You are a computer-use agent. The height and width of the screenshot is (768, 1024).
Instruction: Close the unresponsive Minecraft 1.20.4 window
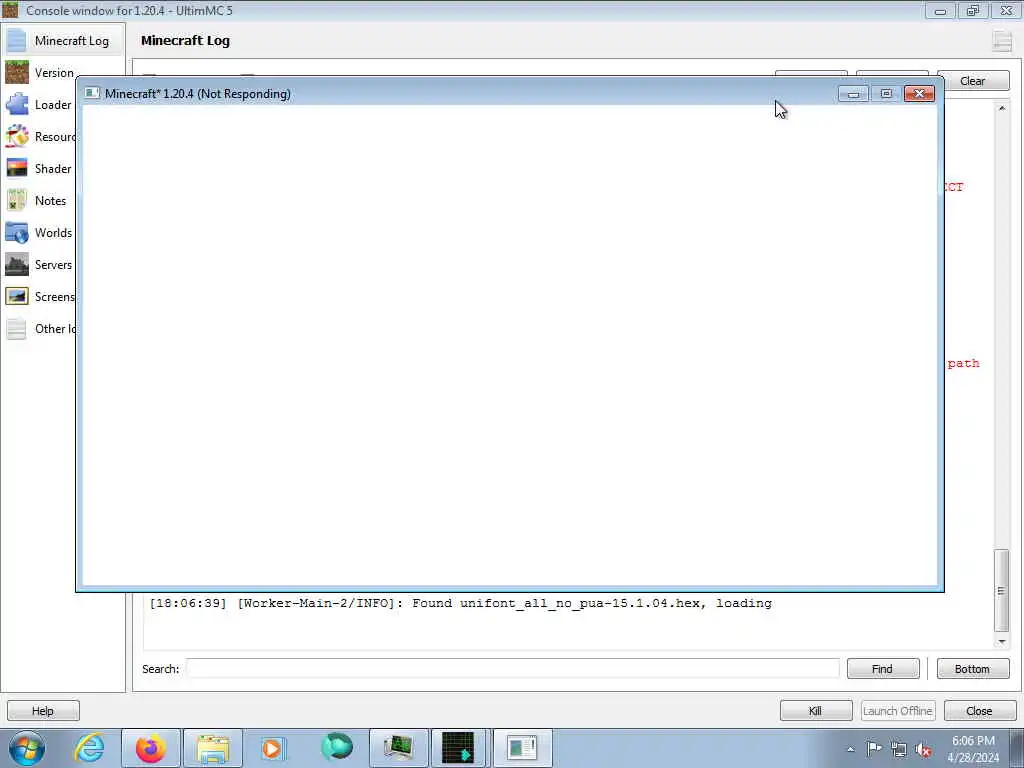[920, 94]
